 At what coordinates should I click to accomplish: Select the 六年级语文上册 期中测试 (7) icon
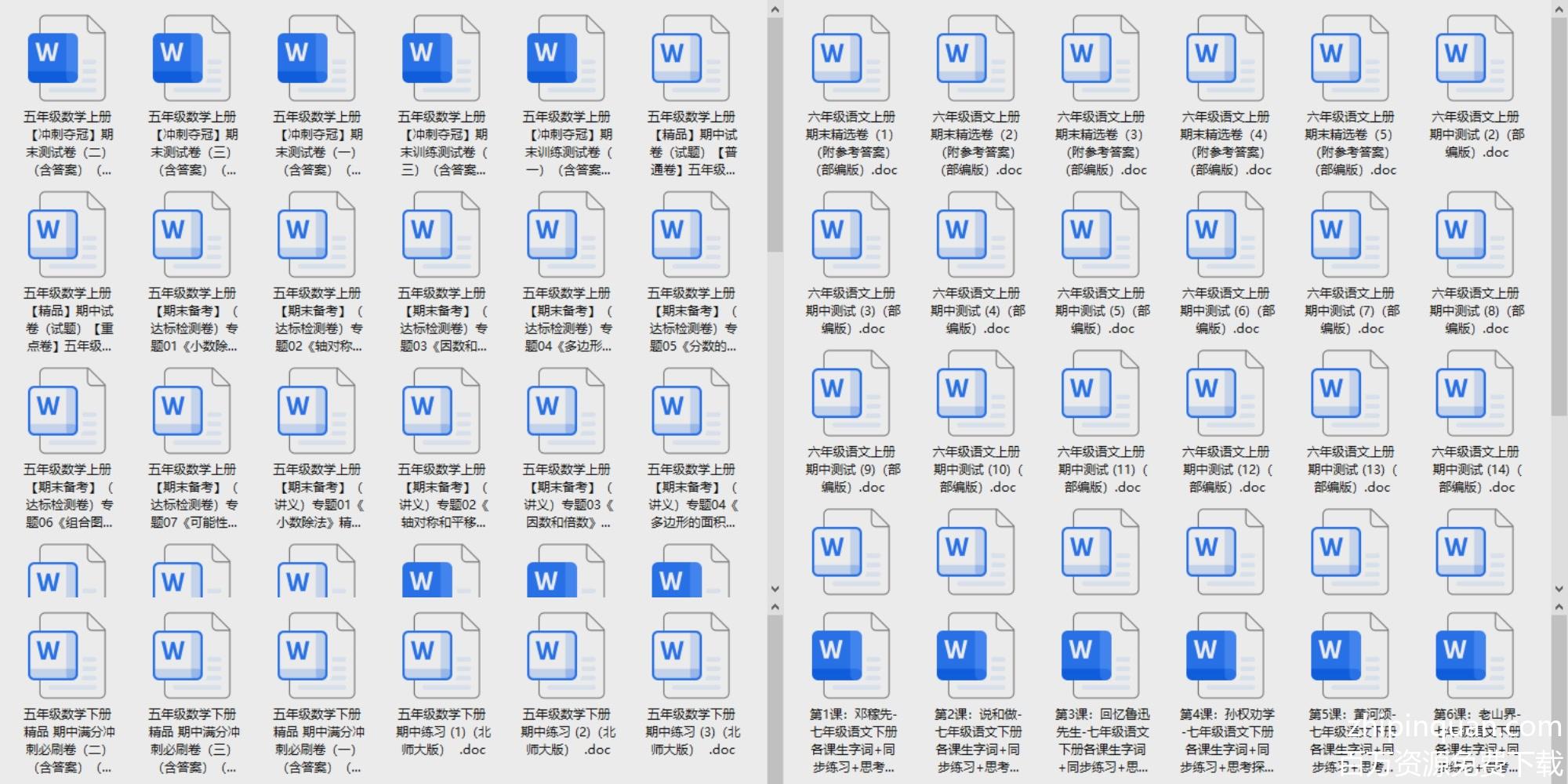coord(1349,234)
